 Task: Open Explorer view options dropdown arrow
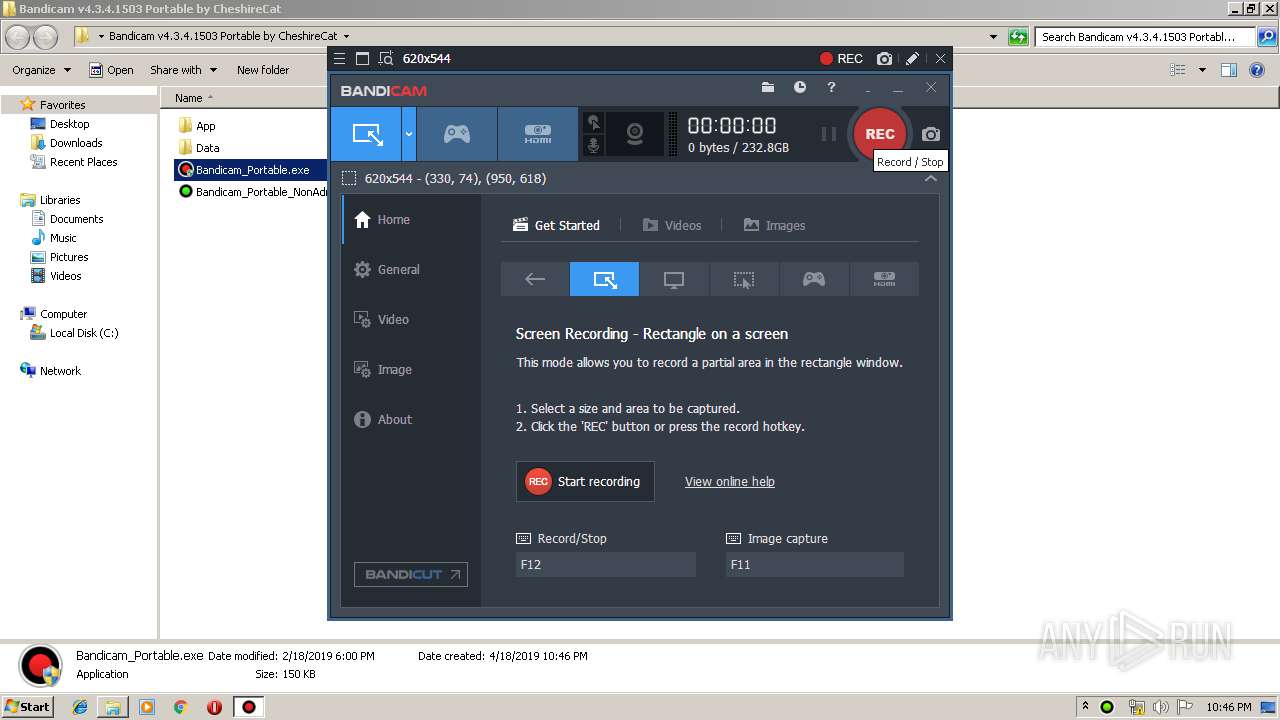(x=1202, y=70)
